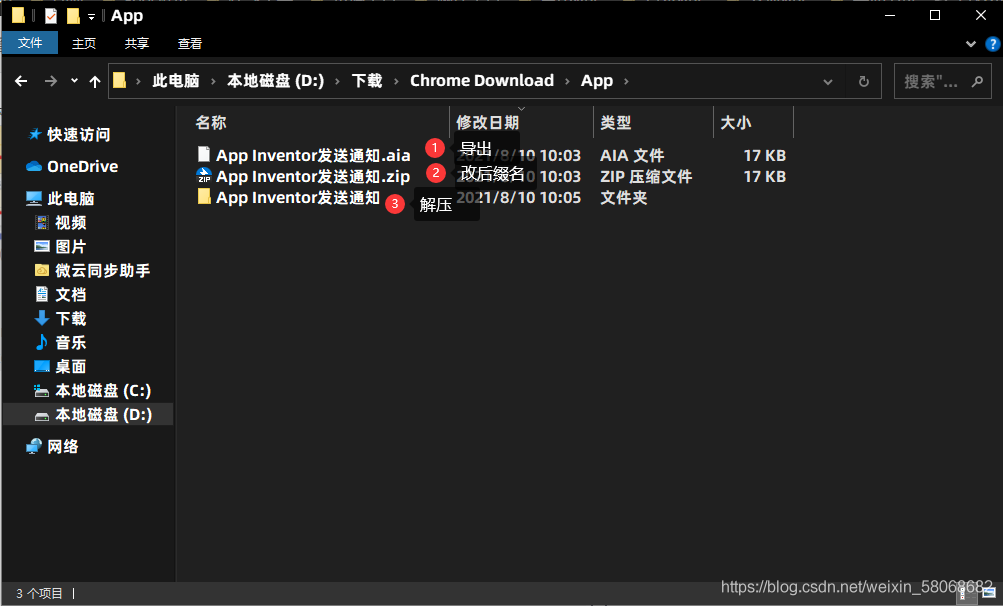1003x606 pixels.
Task: Click the search box in Explorer
Action: [942, 81]
